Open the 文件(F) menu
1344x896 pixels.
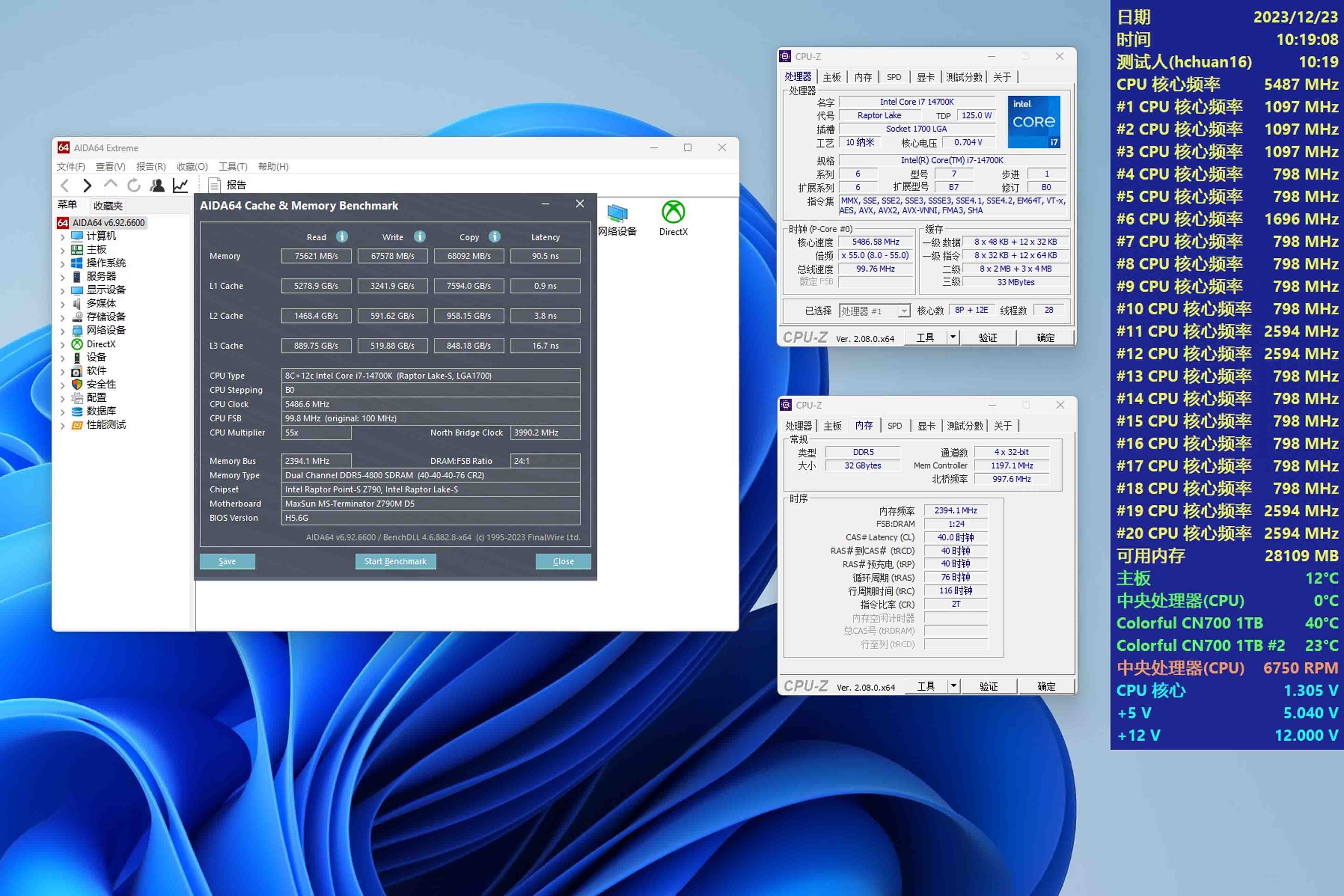(71, 167)
